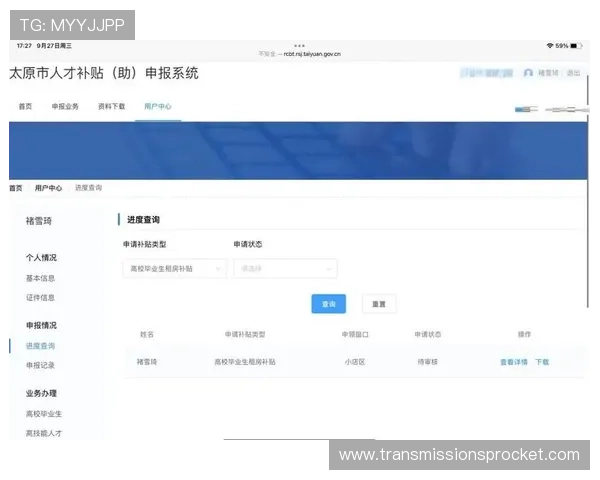Click 首页 breadcrumb link

pos(16,188)
